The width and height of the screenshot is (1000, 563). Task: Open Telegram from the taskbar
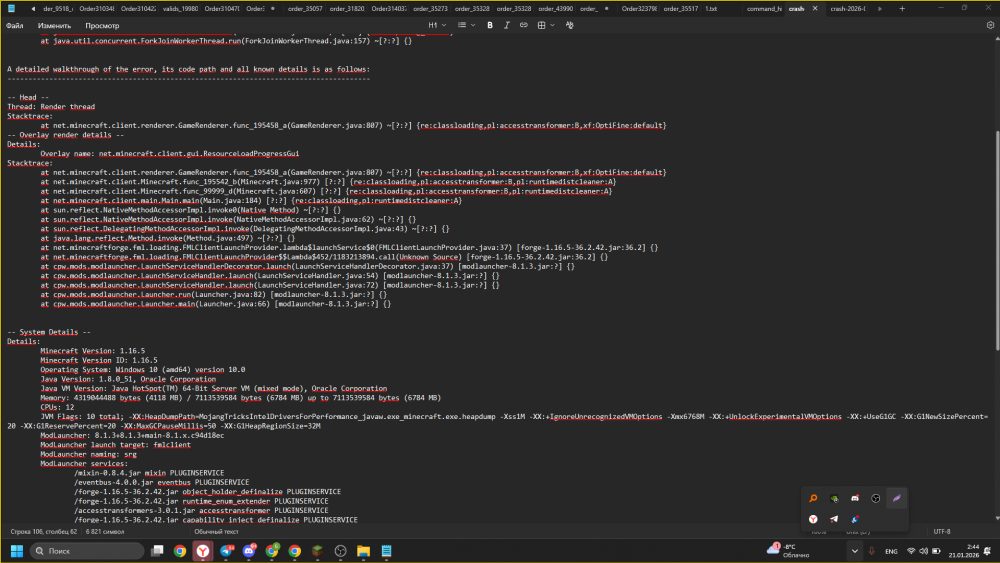click(x=226, y=551)
